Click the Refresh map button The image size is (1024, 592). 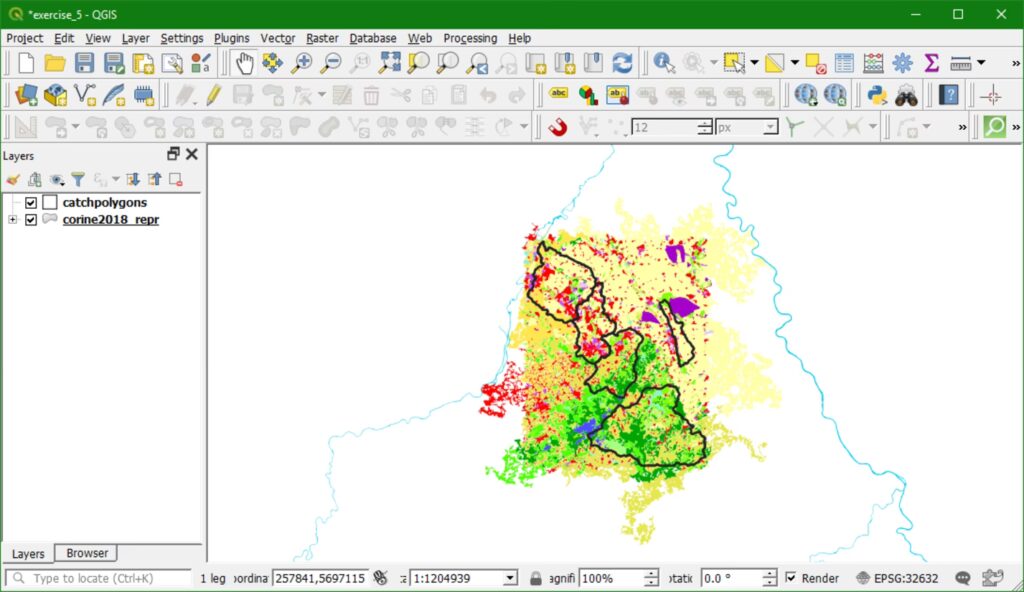pyautogui.click(x=622, y=63)
